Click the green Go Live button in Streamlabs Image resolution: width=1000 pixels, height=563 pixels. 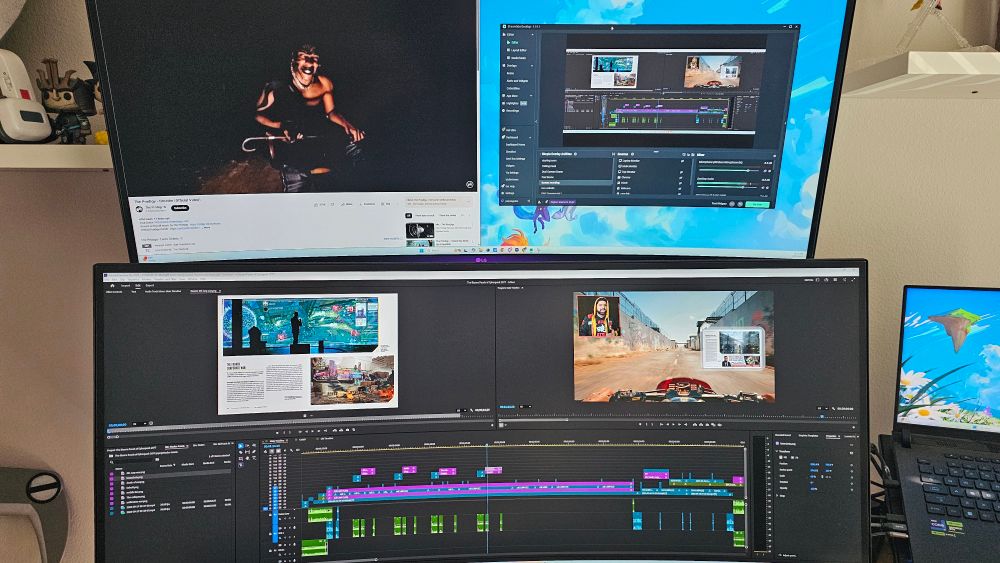757,205
